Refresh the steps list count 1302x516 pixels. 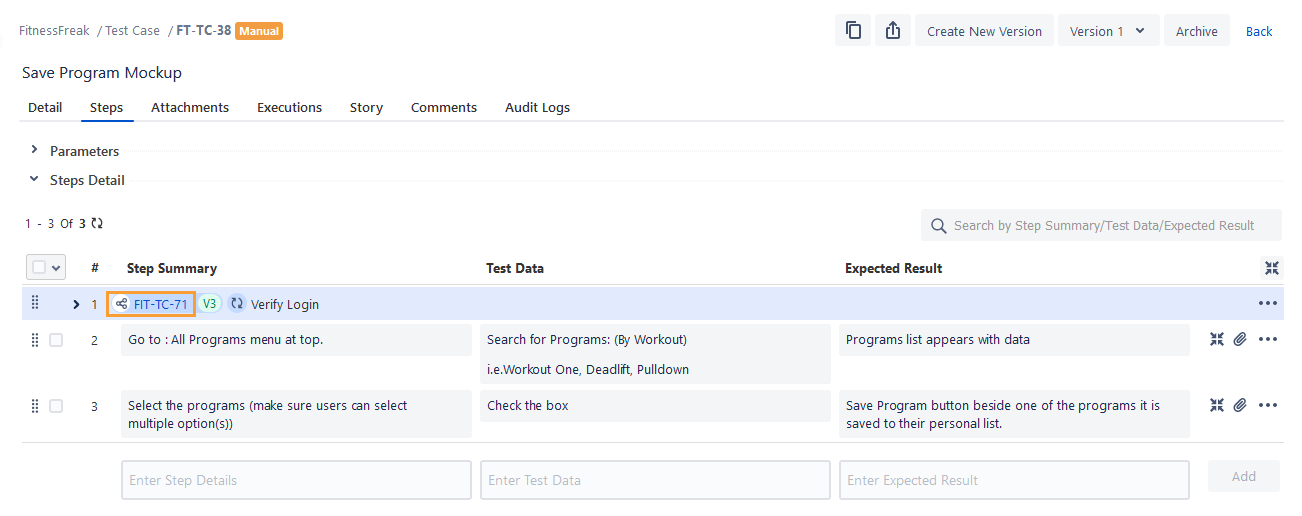(x=97, y=223)
